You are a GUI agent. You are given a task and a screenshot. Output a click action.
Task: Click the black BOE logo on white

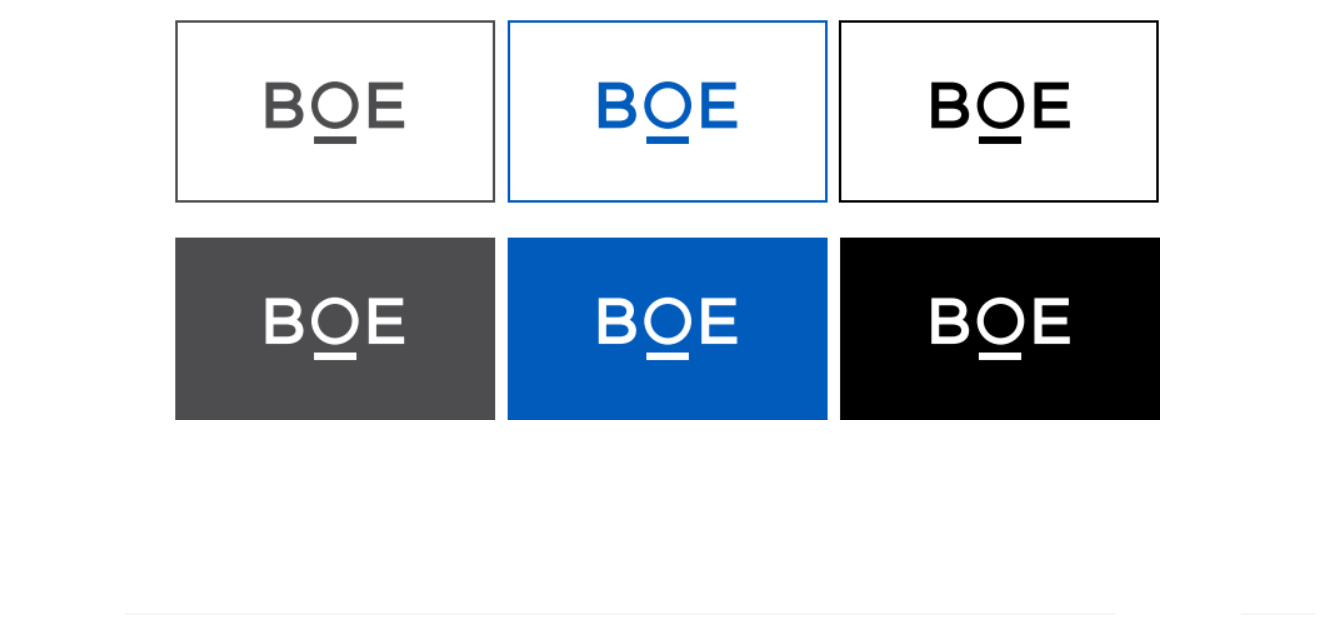pos(999,108)
